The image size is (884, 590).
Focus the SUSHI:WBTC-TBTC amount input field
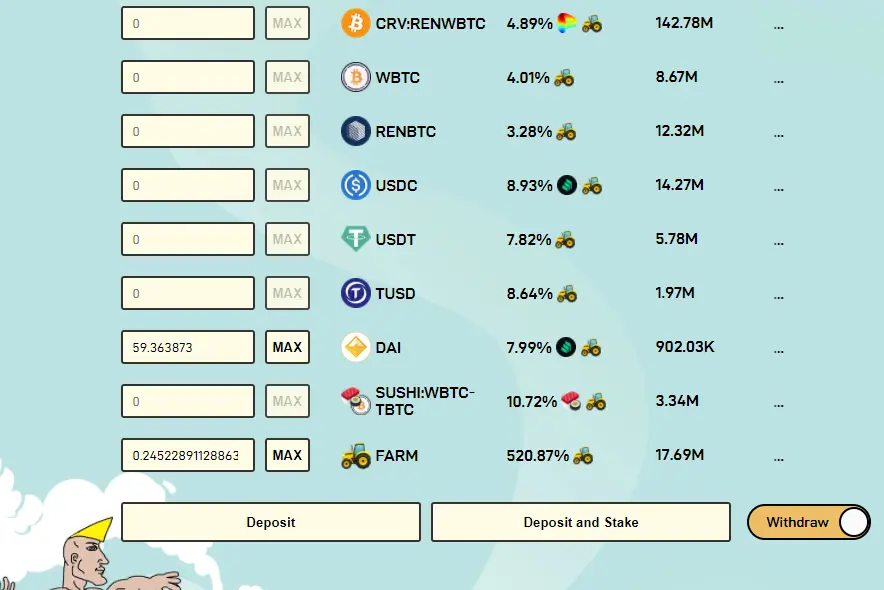point(188,401)
